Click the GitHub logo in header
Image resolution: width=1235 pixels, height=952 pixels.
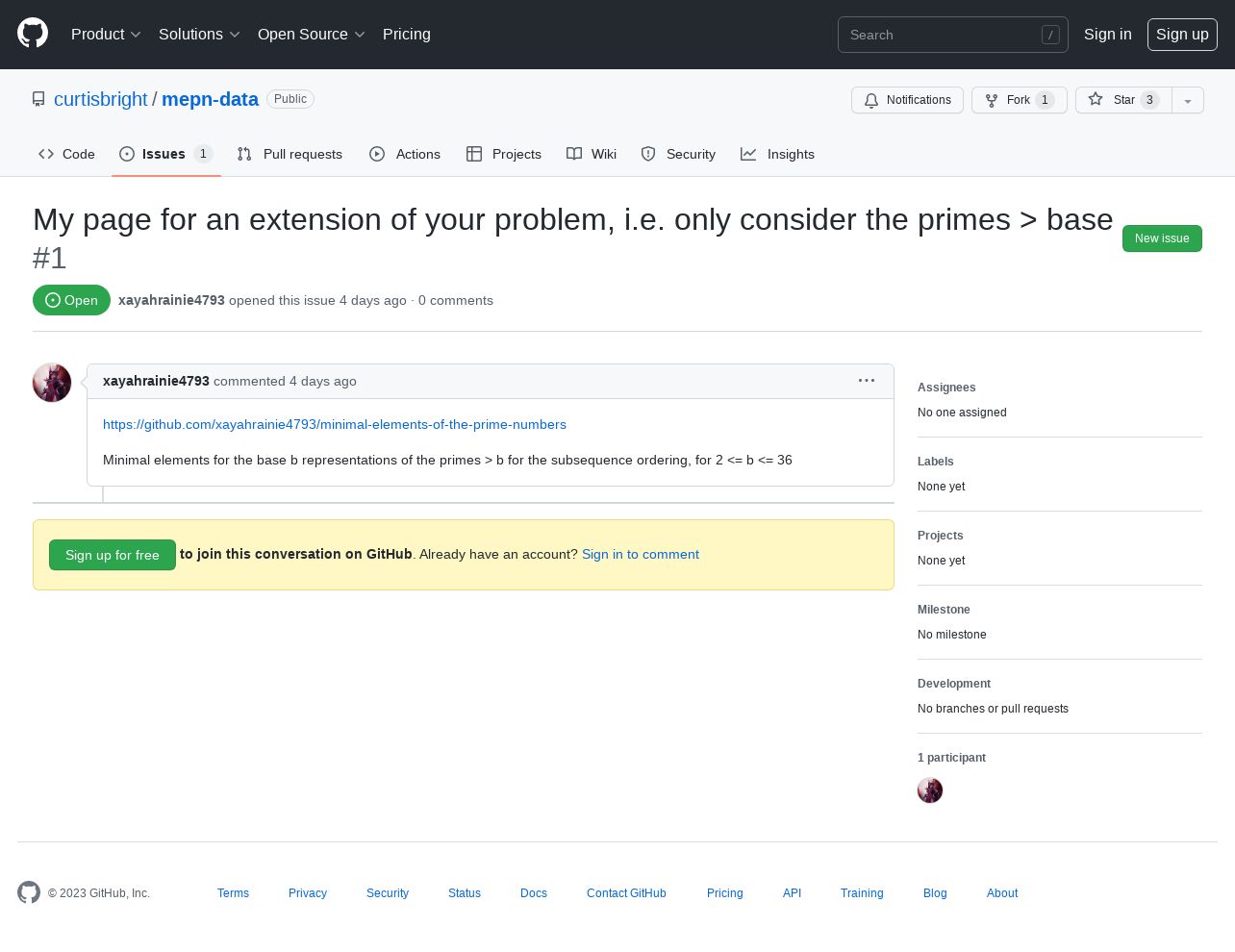click(x=33, y=34)
